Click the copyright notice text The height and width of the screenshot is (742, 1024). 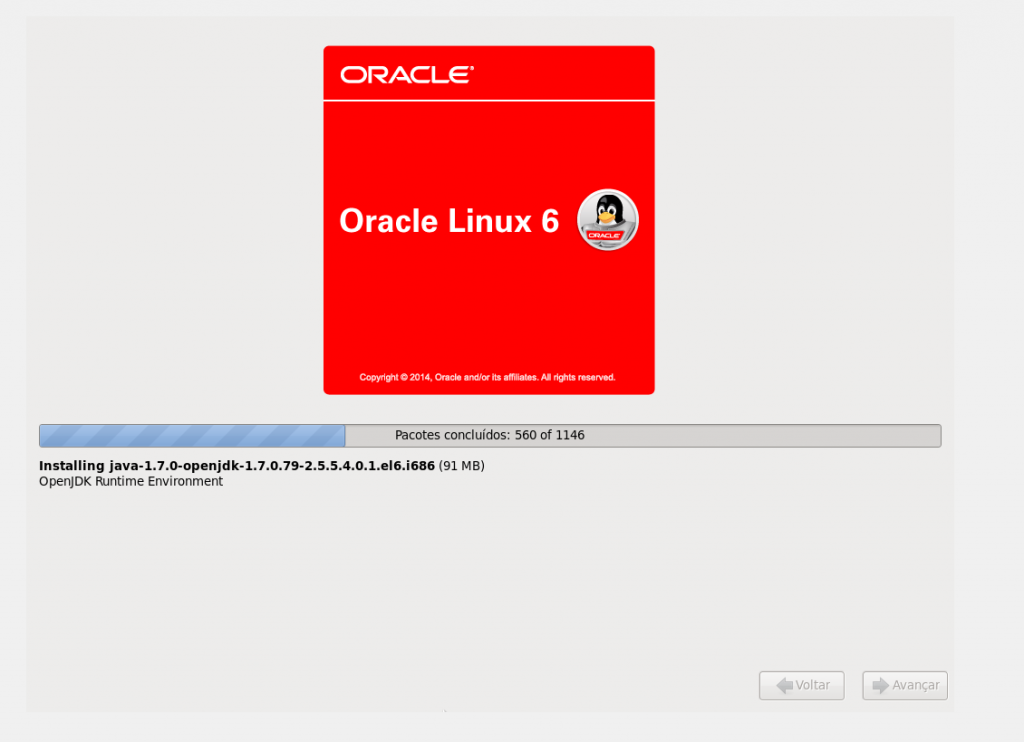click(488, 378)
